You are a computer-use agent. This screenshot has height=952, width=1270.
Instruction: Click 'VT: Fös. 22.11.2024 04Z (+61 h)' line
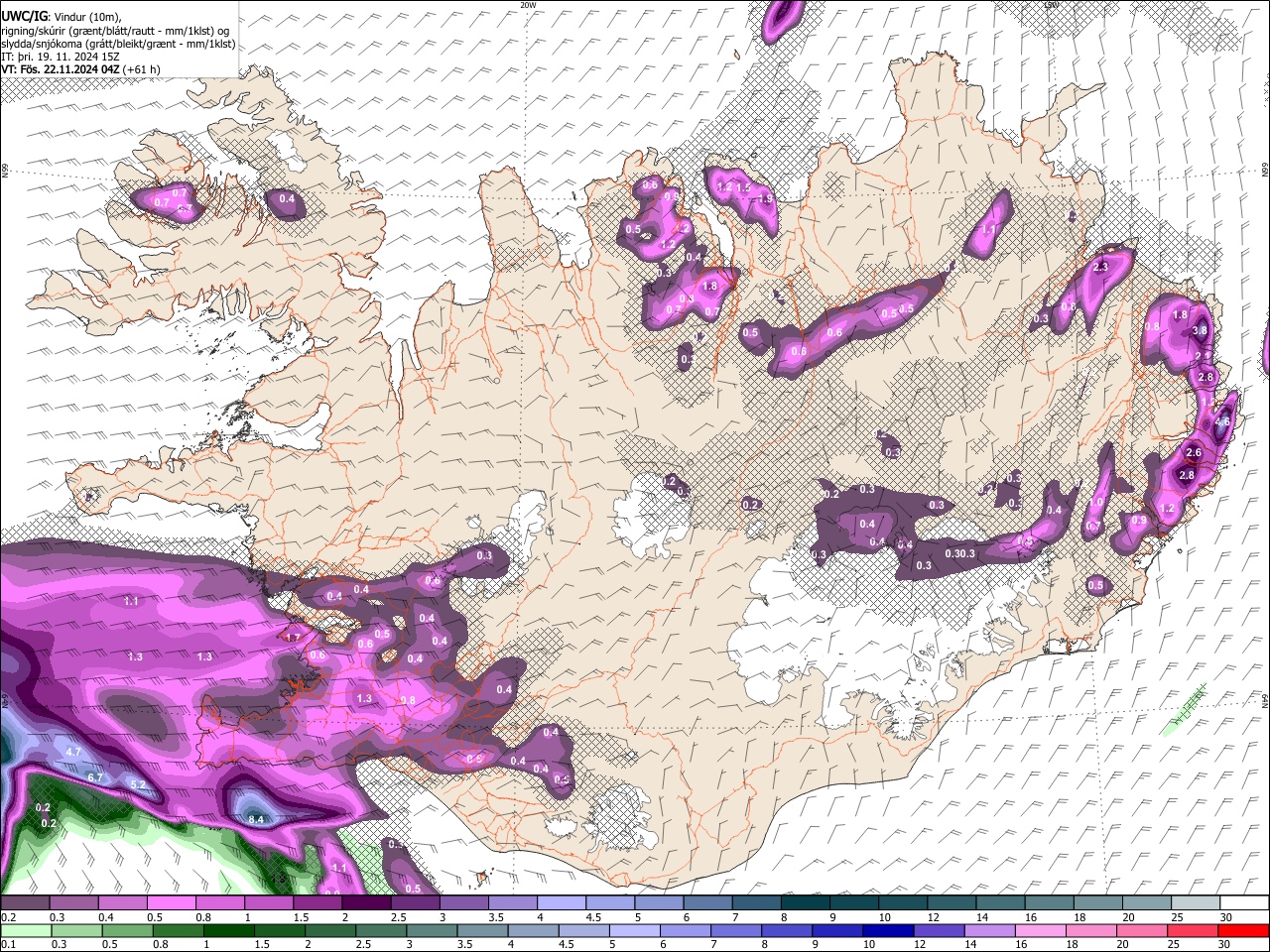80,69
